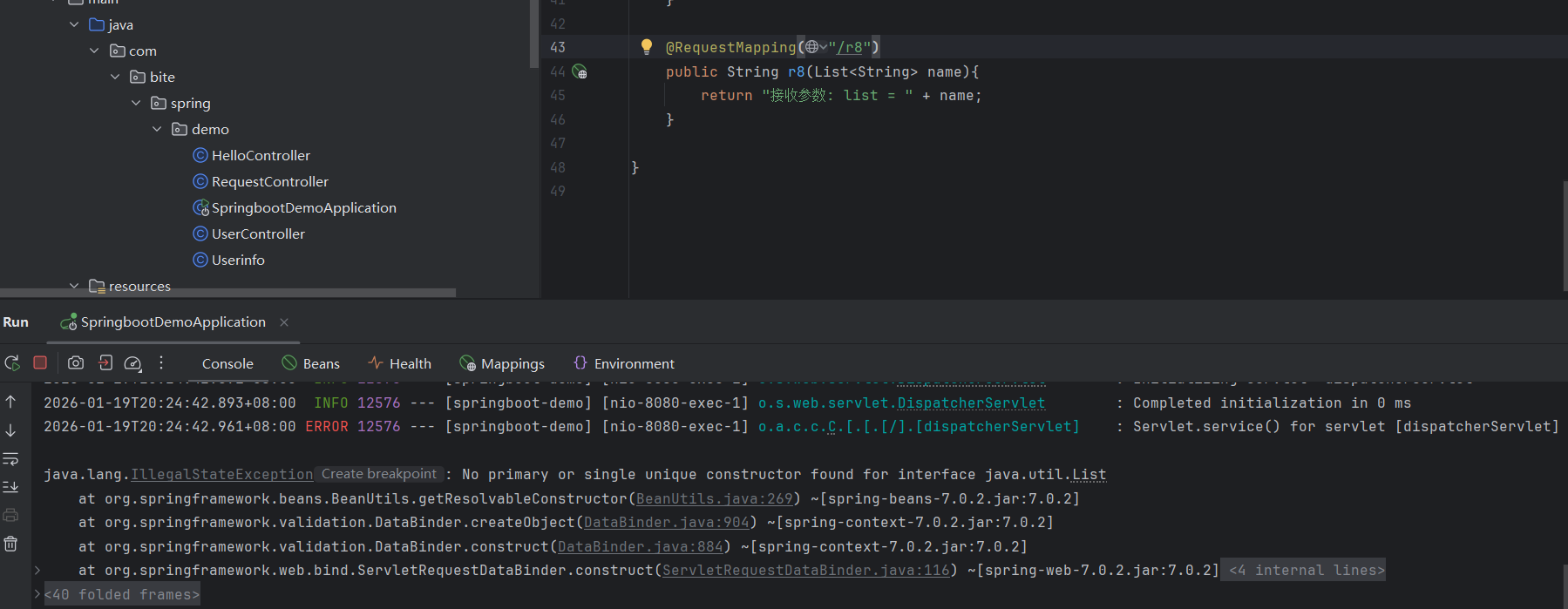This screenshot has width=1568, height=609.
Task: Click the IllegalStateException link
Action: [x=221, y=474]
